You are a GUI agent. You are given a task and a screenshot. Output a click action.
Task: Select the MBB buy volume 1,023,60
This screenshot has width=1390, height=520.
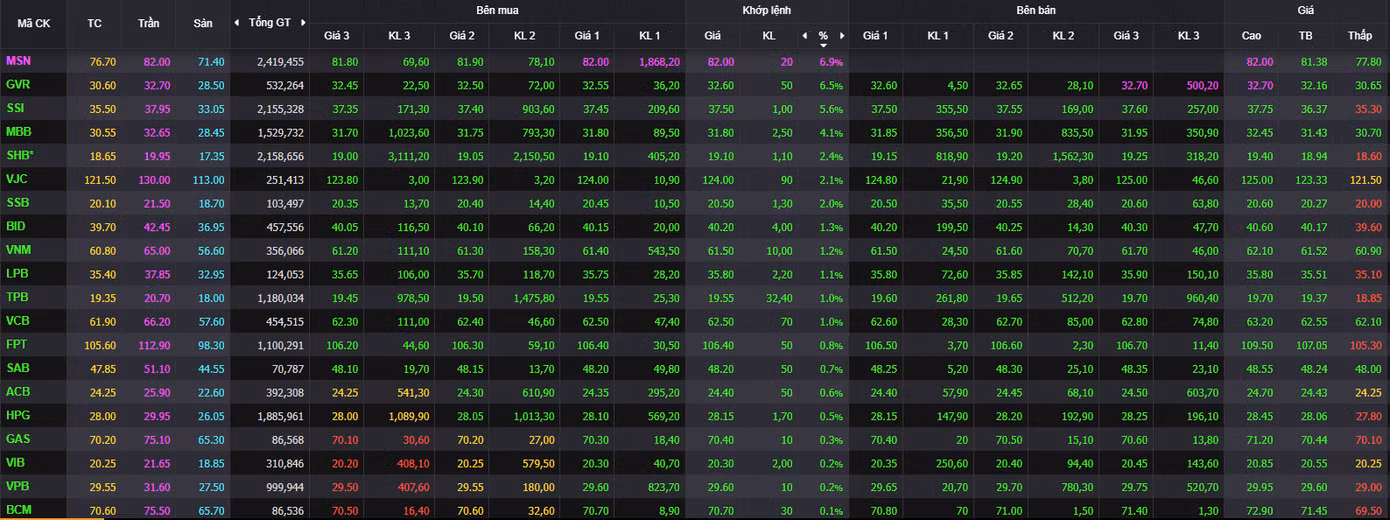click(409, 132)
